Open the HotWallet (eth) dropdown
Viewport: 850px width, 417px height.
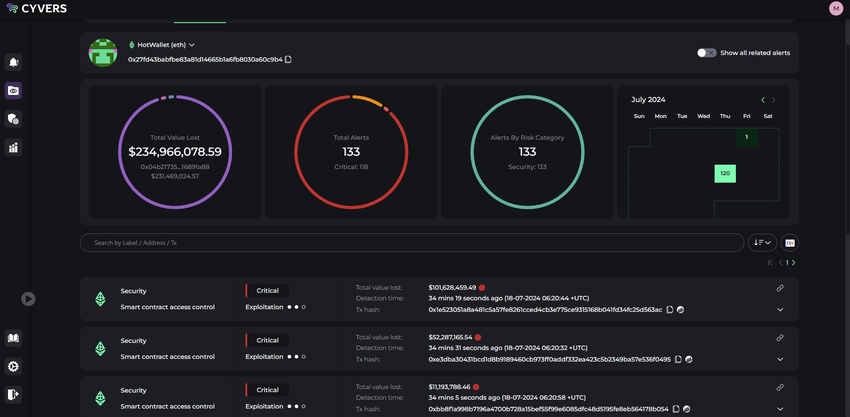pos(191,45)
